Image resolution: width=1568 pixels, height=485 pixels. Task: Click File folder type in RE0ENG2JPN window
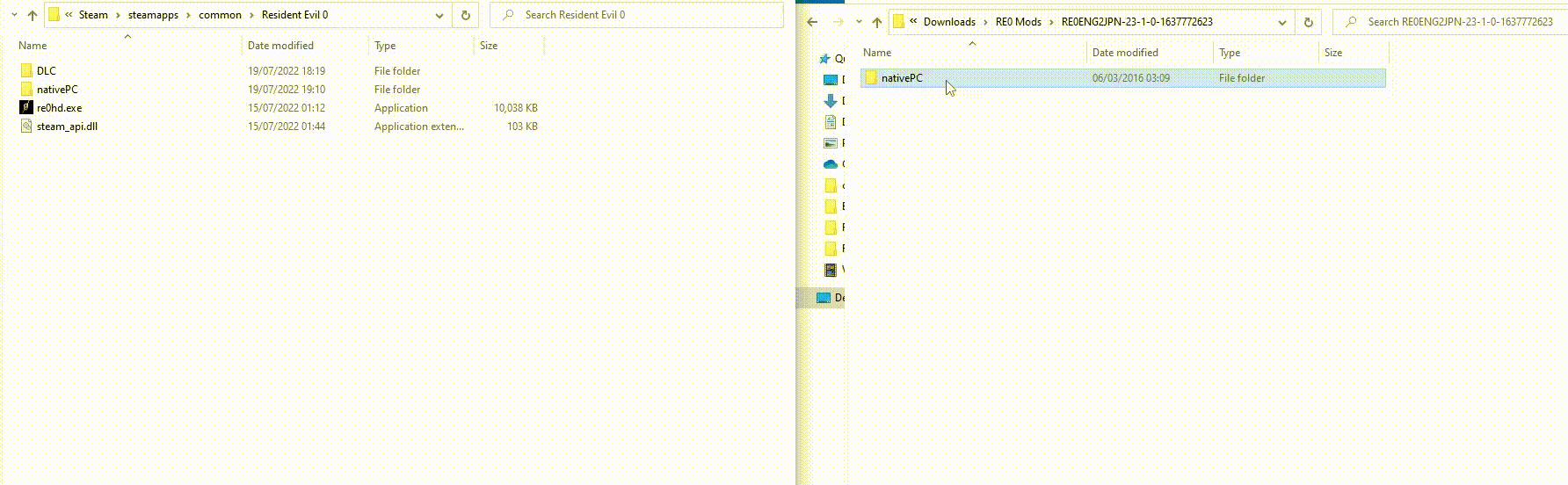click(x=1242, y=78)
